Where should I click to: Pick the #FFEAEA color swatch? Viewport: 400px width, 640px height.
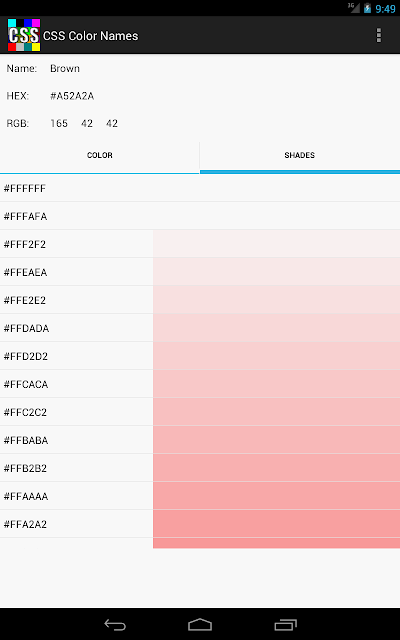click(x=276, y=272)
